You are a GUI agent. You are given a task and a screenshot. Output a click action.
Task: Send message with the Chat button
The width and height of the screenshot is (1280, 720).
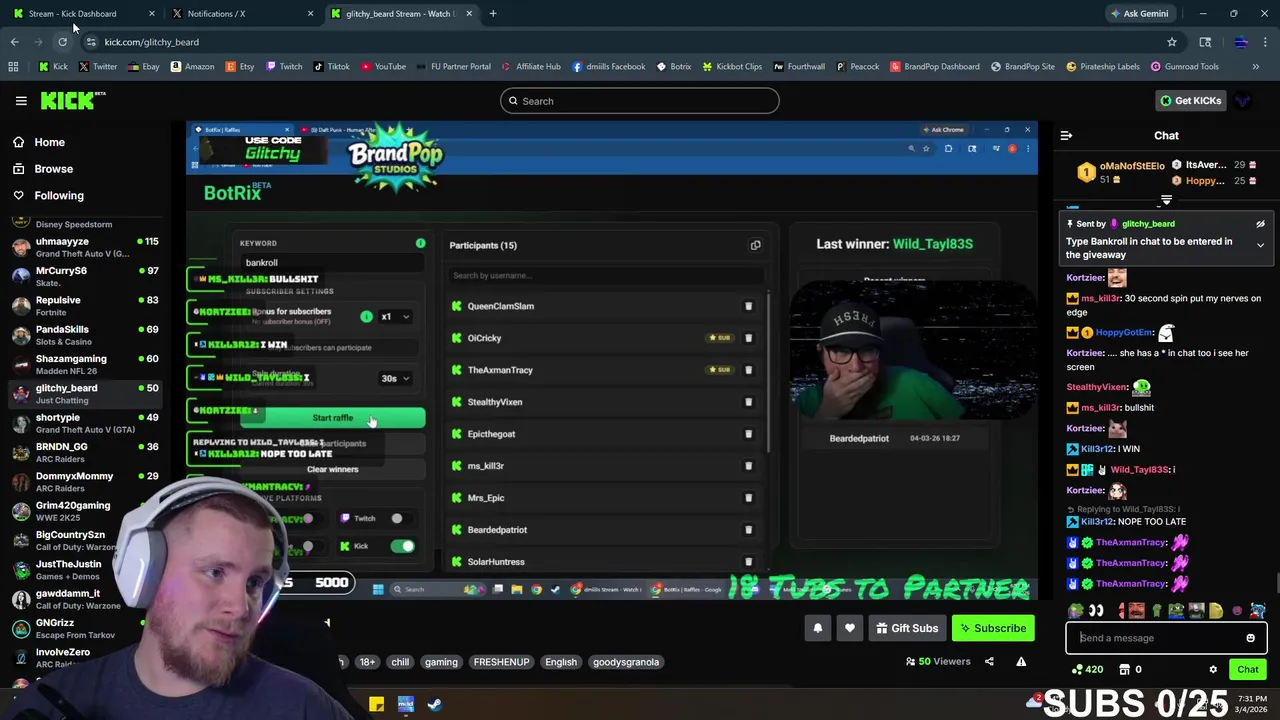tap(1247, 669)
